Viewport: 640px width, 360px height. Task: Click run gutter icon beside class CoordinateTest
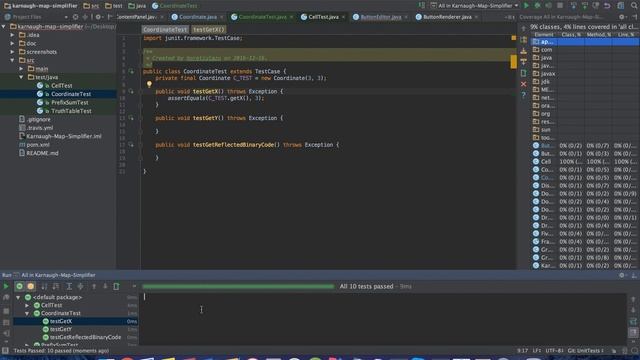pyautogui.click(x=131, y=71)
